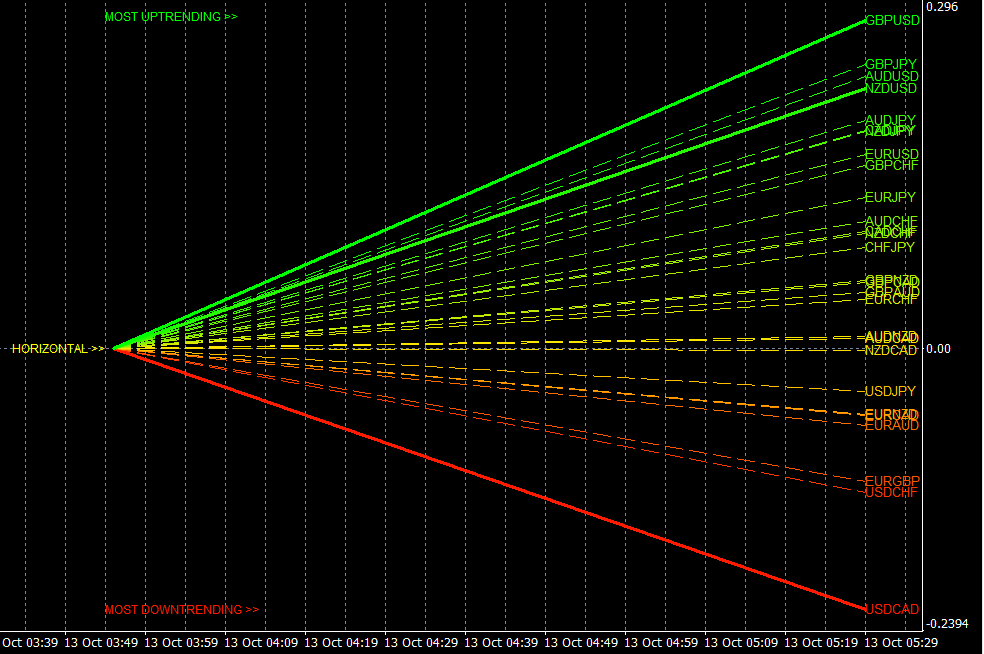Click the EURJPY pair label
The height and width of the screenshot is (654, 984).
coord(890,197)
